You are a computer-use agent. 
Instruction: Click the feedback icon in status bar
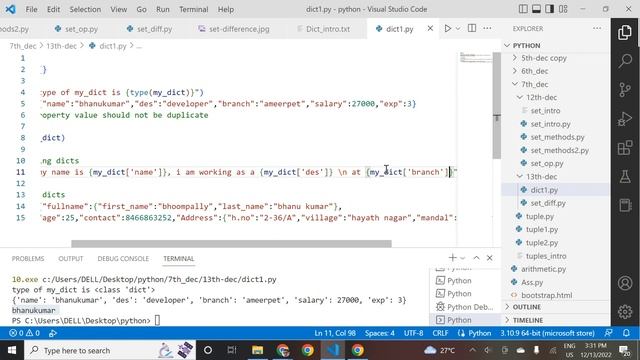608,333
